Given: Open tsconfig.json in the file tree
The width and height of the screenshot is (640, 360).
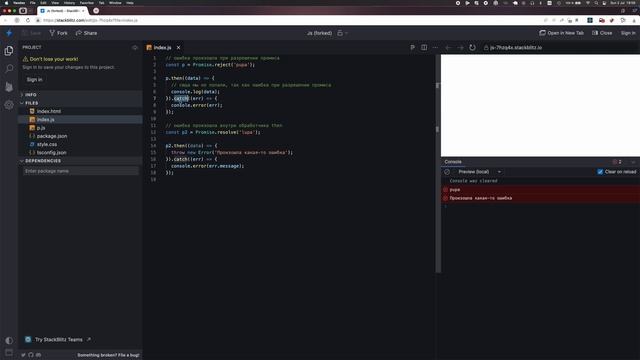Looking at the screenshot, I should pos(80,152).
